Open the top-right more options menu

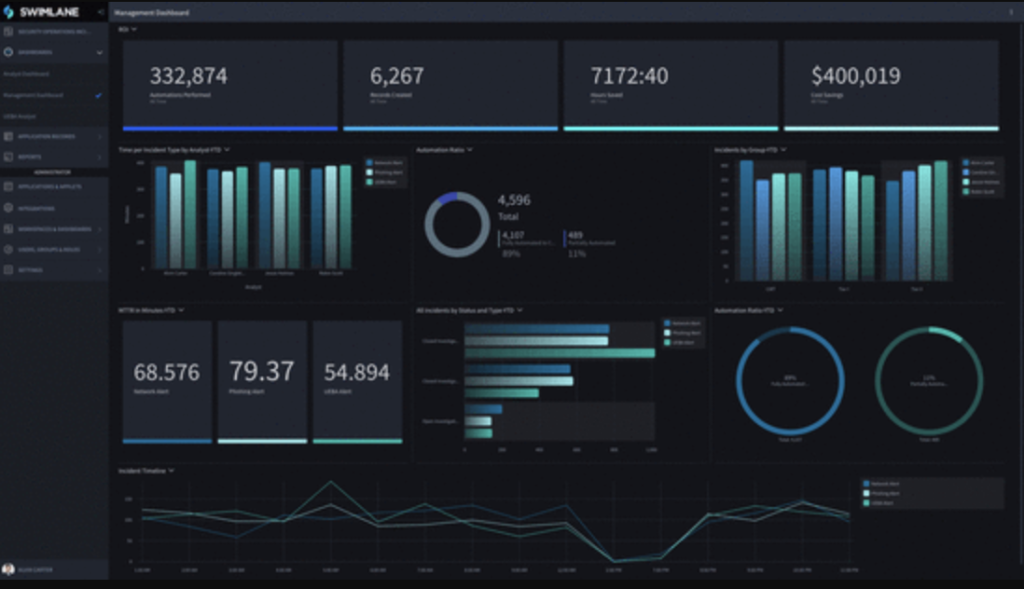[1012, 12]
